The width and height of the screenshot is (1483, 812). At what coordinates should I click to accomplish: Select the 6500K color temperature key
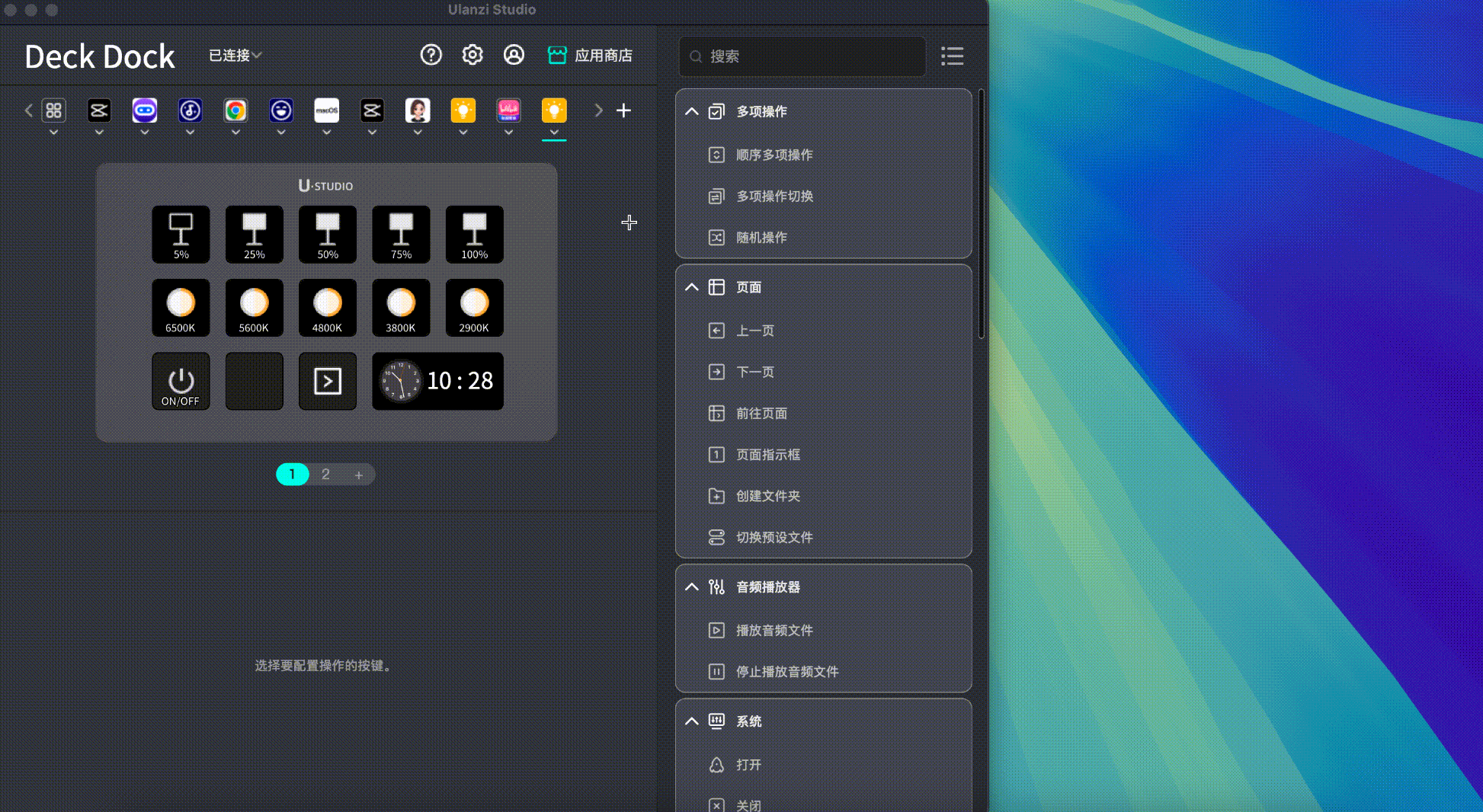tap(181, 308)
